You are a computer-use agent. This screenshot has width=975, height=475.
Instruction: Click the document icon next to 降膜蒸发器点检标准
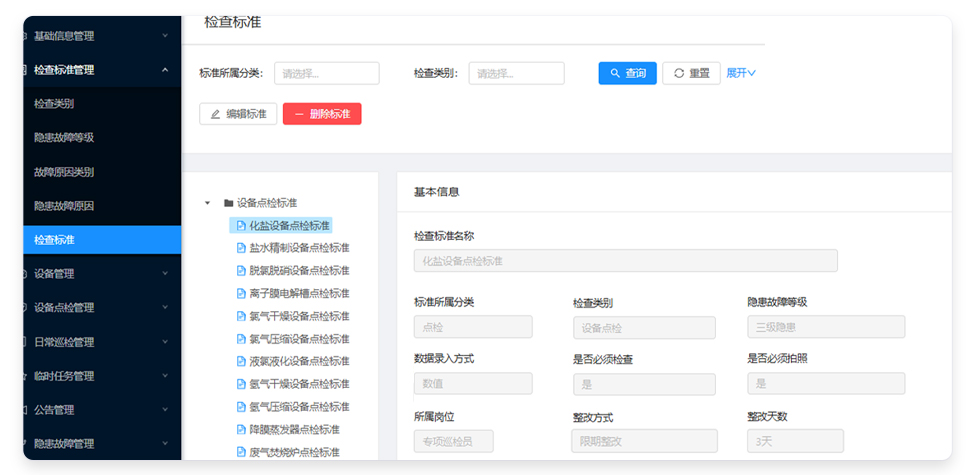click(240, 429)
